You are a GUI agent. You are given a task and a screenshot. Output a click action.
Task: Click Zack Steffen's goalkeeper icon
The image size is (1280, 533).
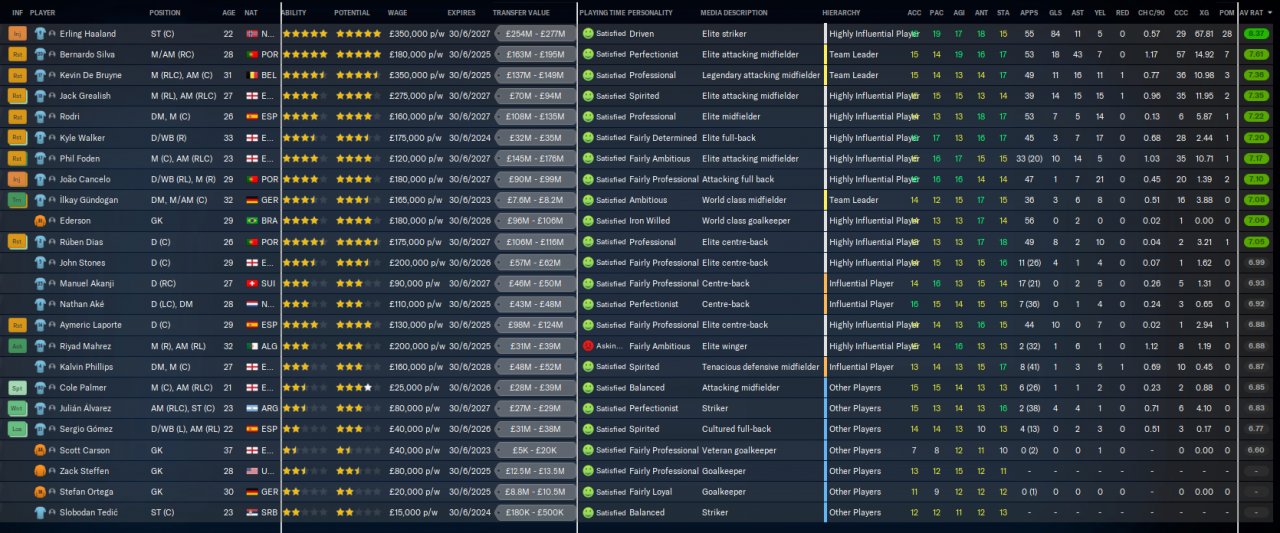[40, 471]
